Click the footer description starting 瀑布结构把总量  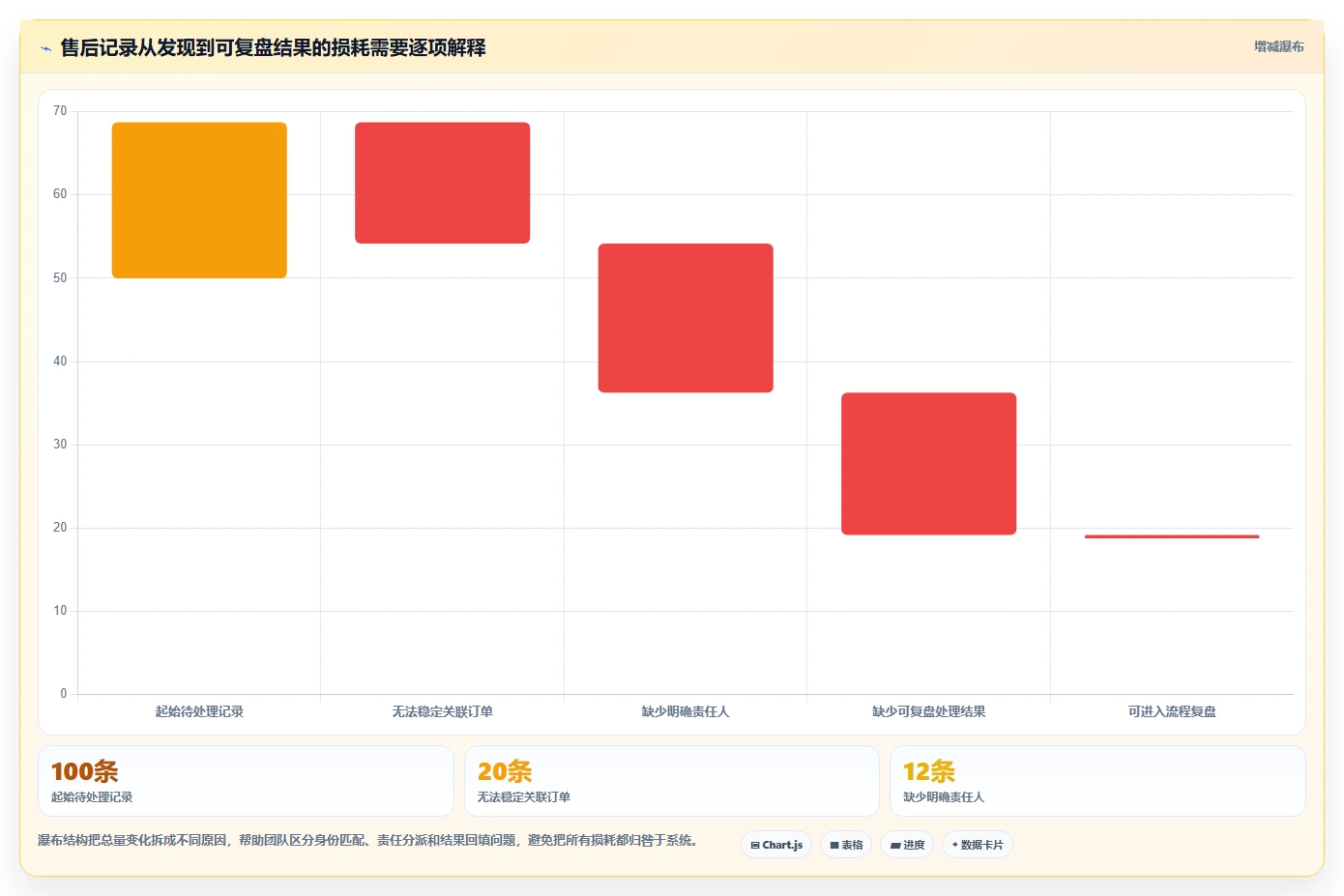[367, 840]
